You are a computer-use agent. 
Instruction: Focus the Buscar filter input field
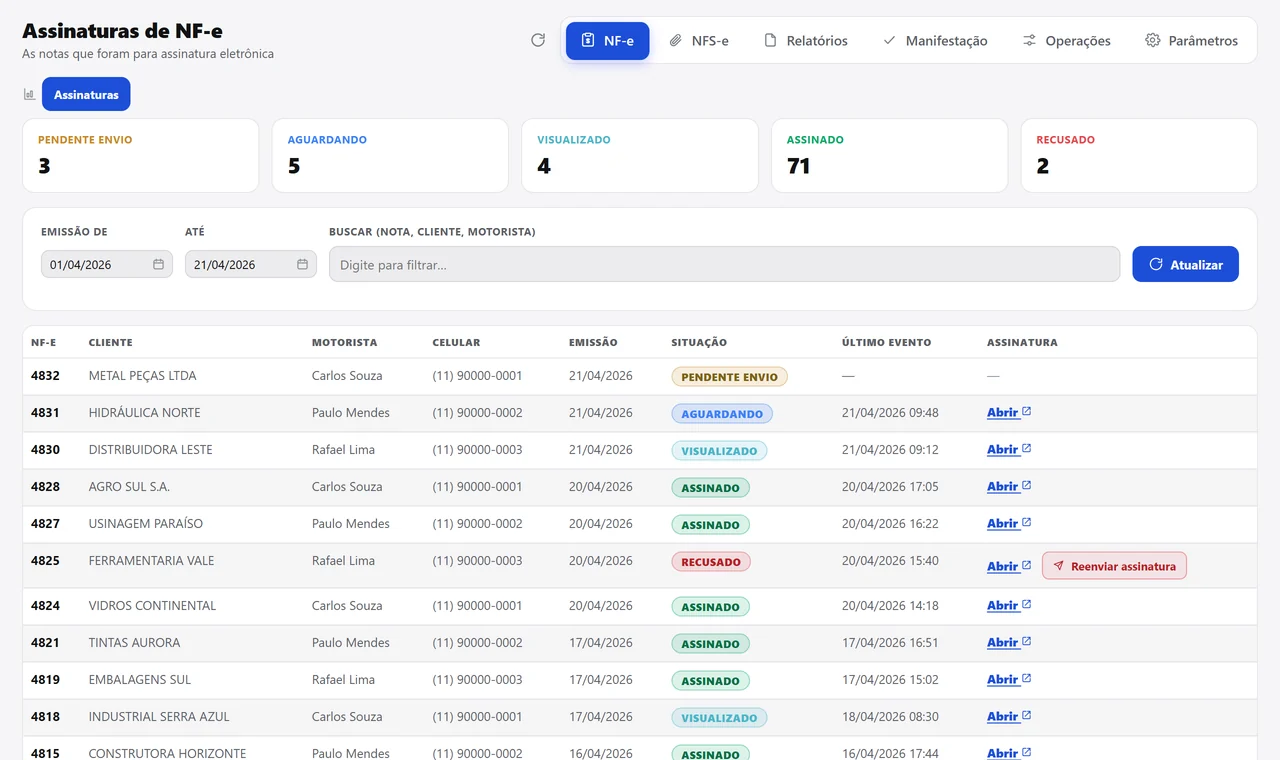(724, 264)
